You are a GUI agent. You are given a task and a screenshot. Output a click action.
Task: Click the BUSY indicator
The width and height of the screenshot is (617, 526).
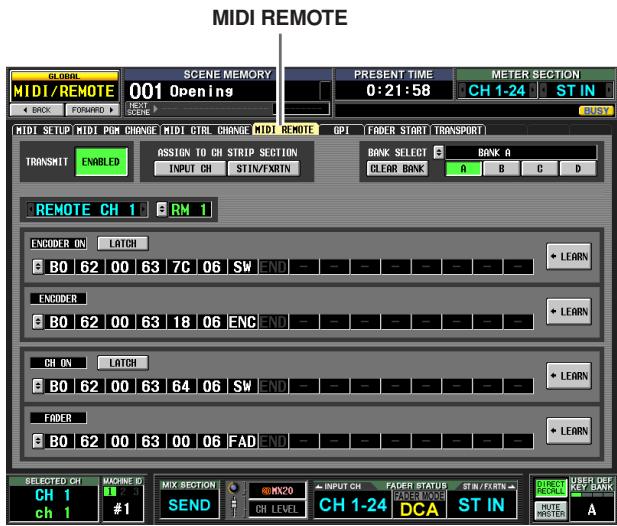[x=596, y=111]
